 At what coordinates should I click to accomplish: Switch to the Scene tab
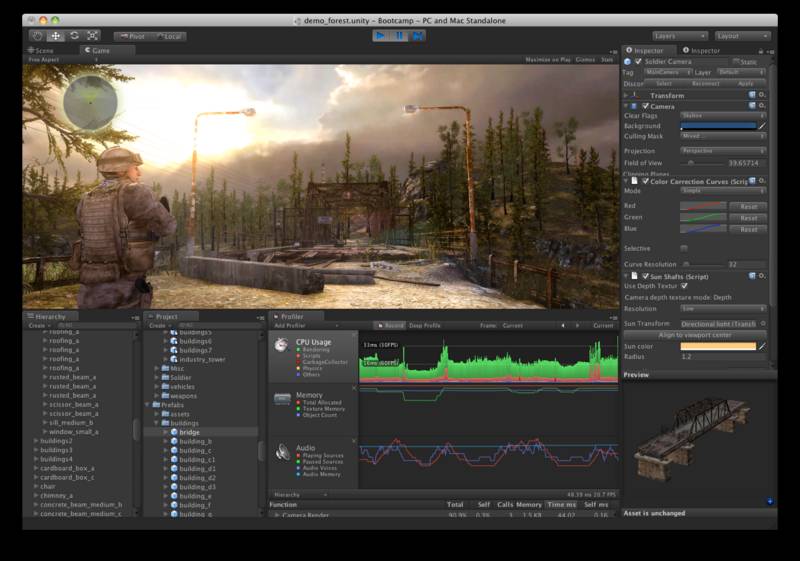(x=41, y=50)
